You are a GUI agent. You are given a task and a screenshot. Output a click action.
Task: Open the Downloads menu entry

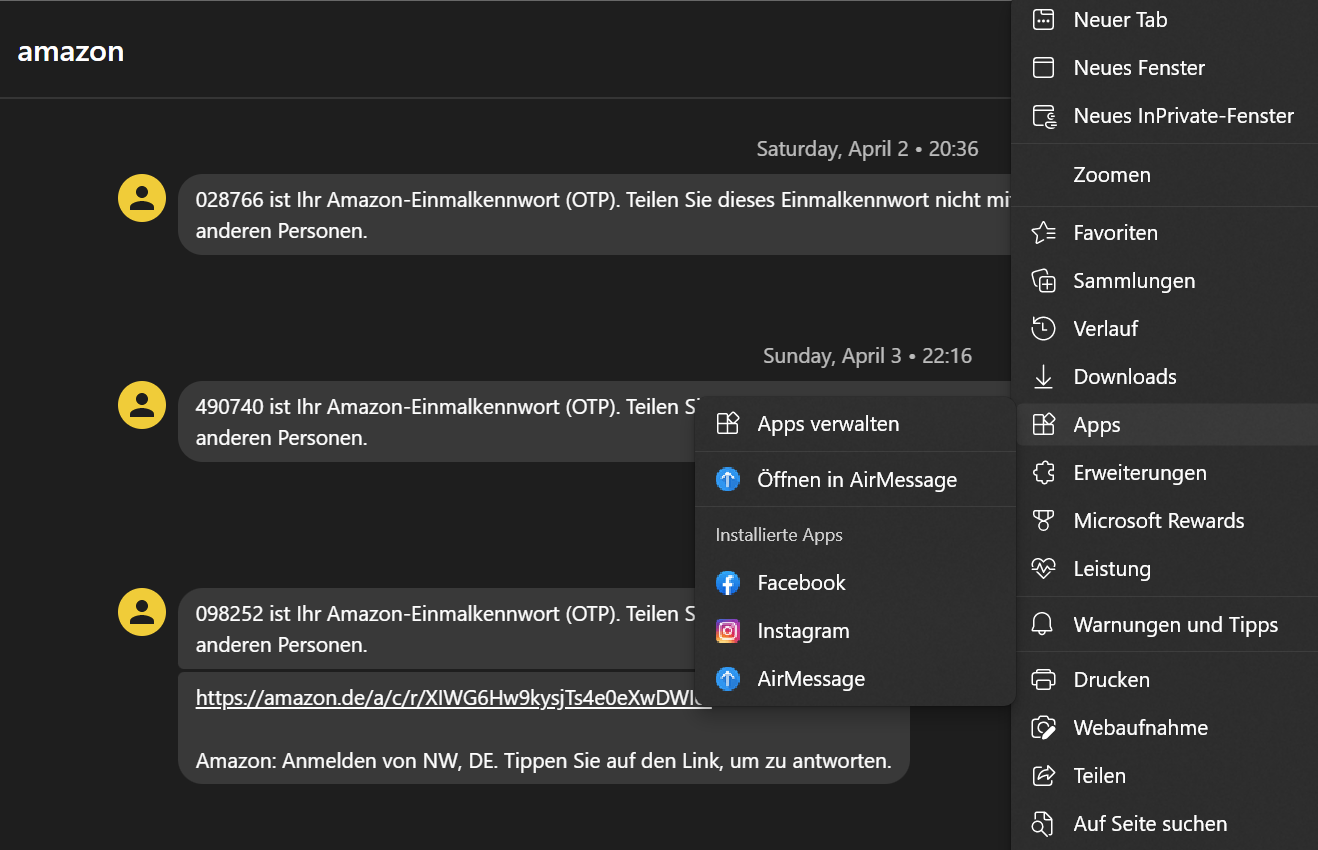1165,377
